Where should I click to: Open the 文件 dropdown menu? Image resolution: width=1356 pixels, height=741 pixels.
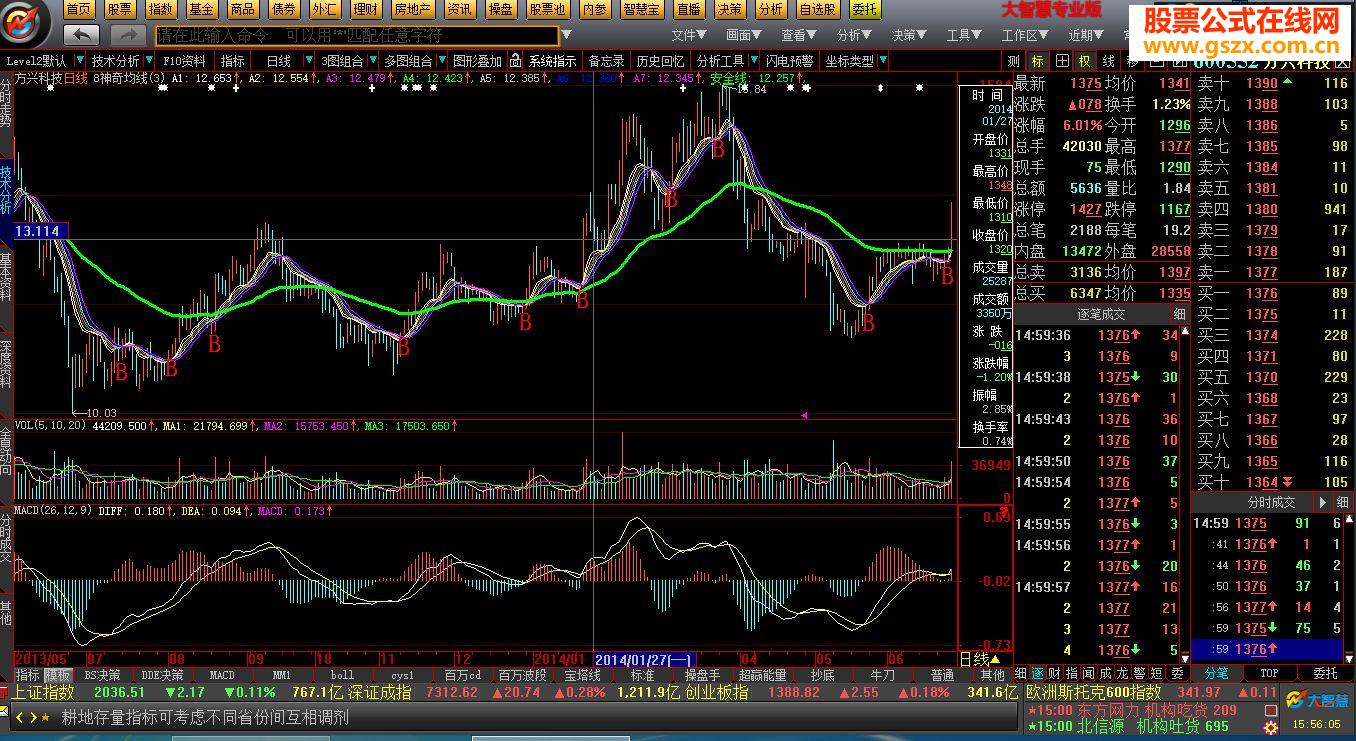[x=687, y=35]
